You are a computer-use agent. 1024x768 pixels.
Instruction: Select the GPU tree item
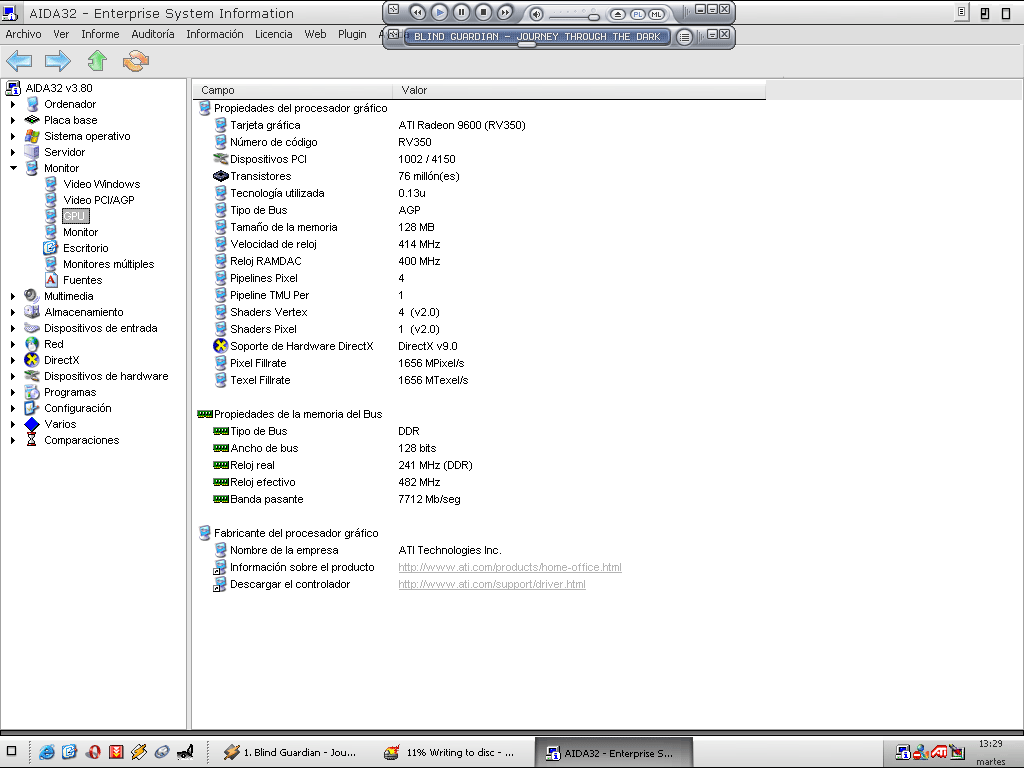[x=75, y=216]
